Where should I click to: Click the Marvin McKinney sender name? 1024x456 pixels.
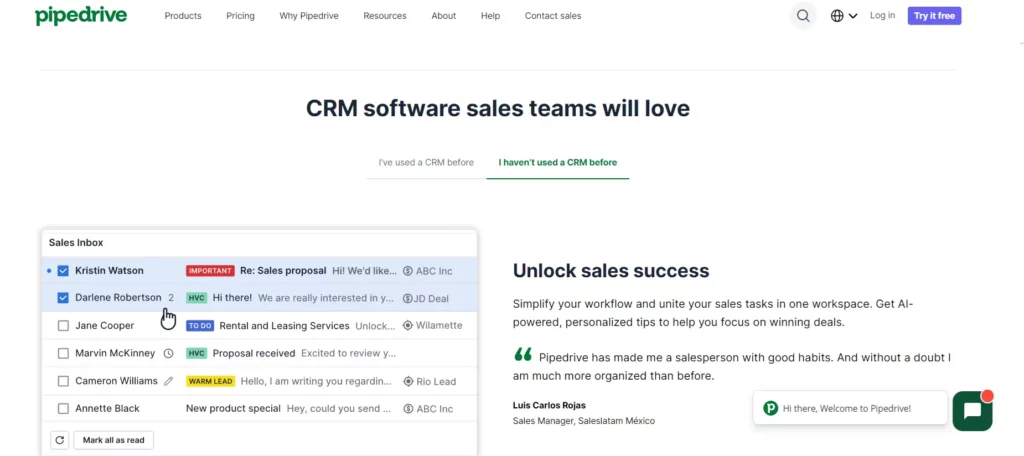point(115,353)
